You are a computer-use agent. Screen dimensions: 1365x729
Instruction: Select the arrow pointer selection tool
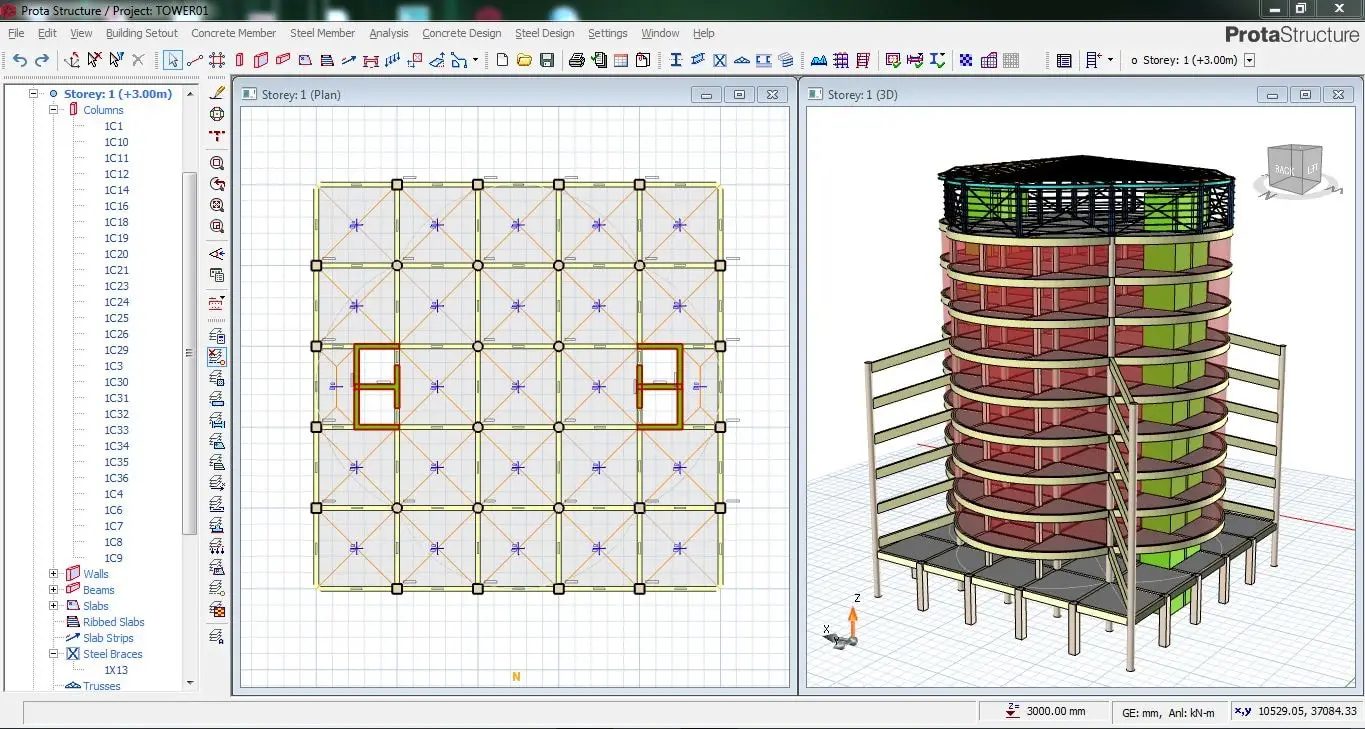(x=172, y=60)
